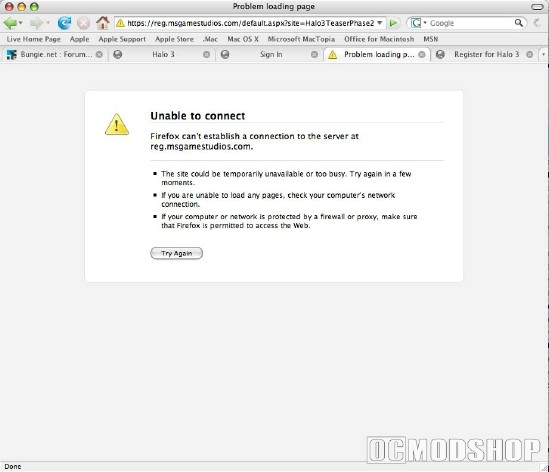Close the Sign In tab

pyautogui.click(x=314, y=54)
